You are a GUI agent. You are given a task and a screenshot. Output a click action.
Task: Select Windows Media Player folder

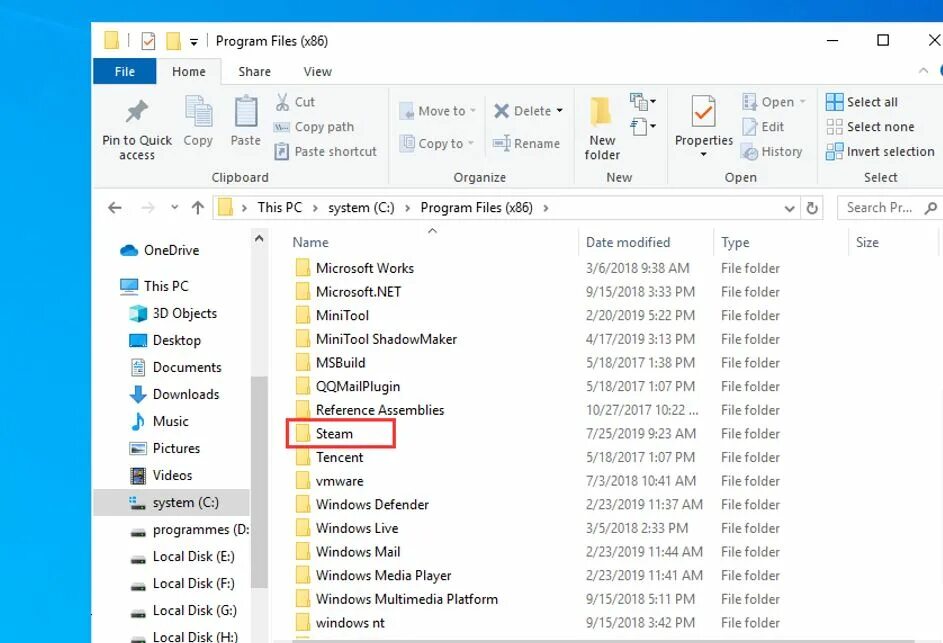[383, 576]
